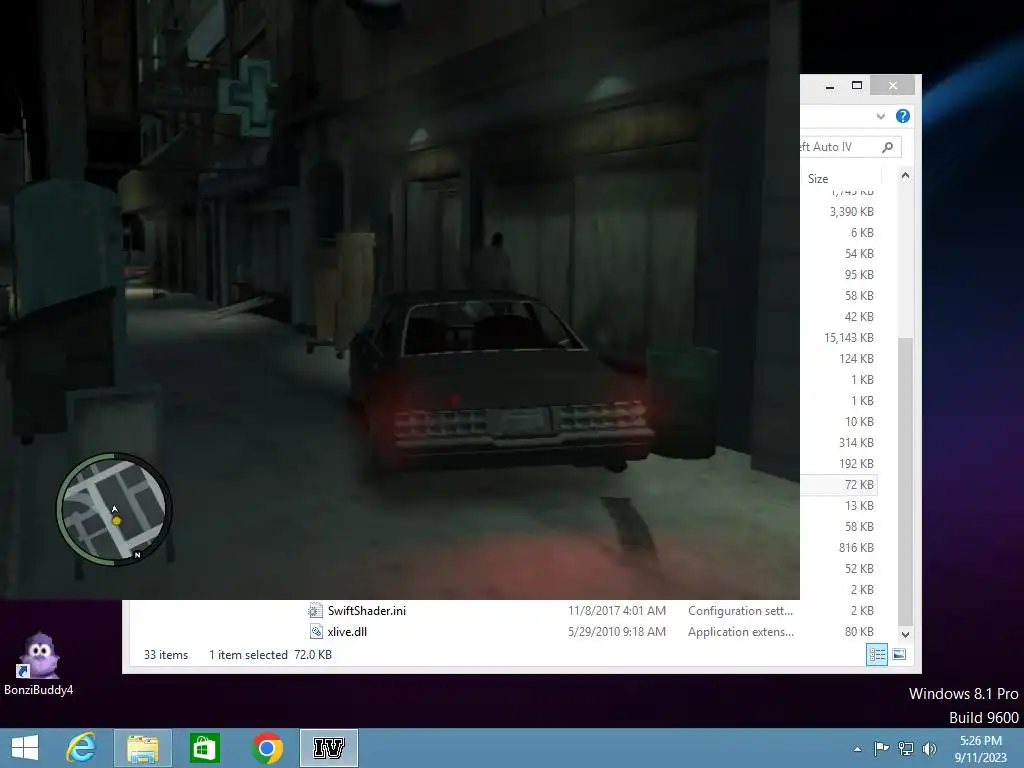Image resolution: width=1024 pixels, height=768 pixels.
Task: Switch Explorer to large icons view
Action: 899,654
